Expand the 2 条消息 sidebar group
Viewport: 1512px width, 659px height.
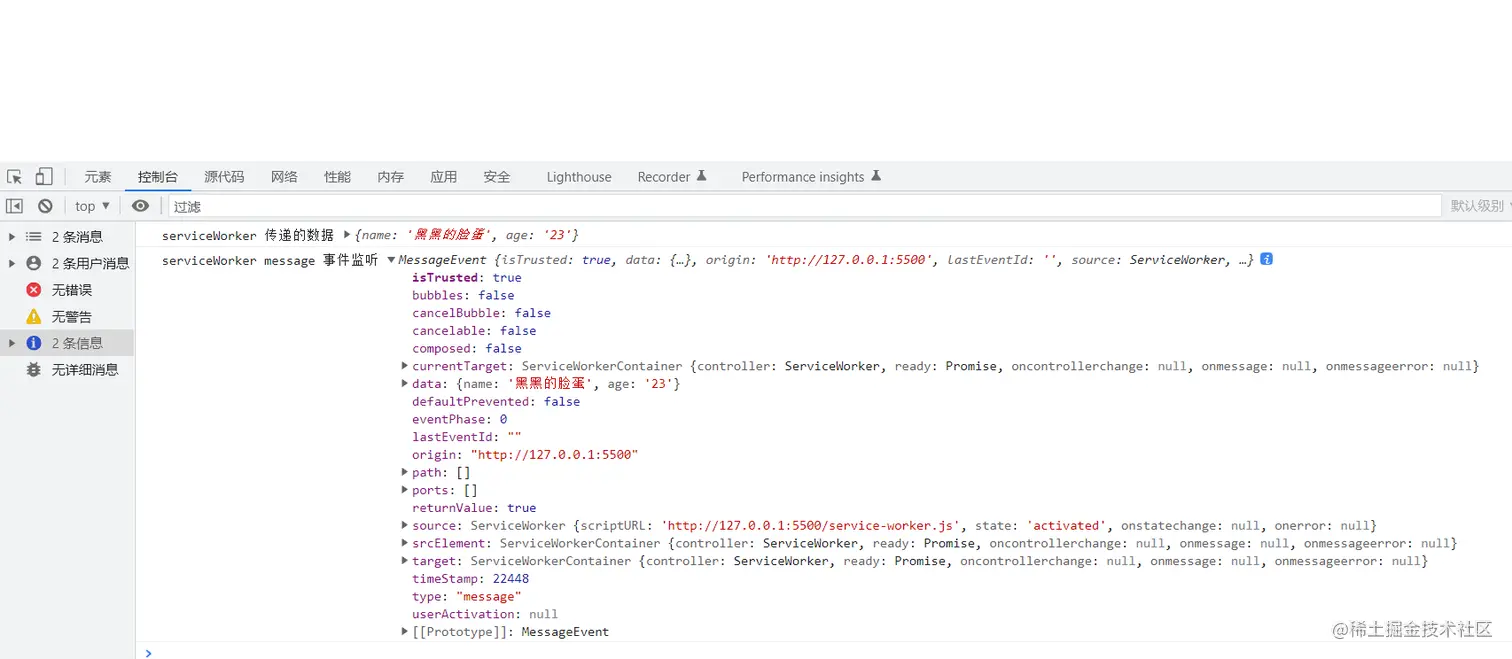[12, 237]
